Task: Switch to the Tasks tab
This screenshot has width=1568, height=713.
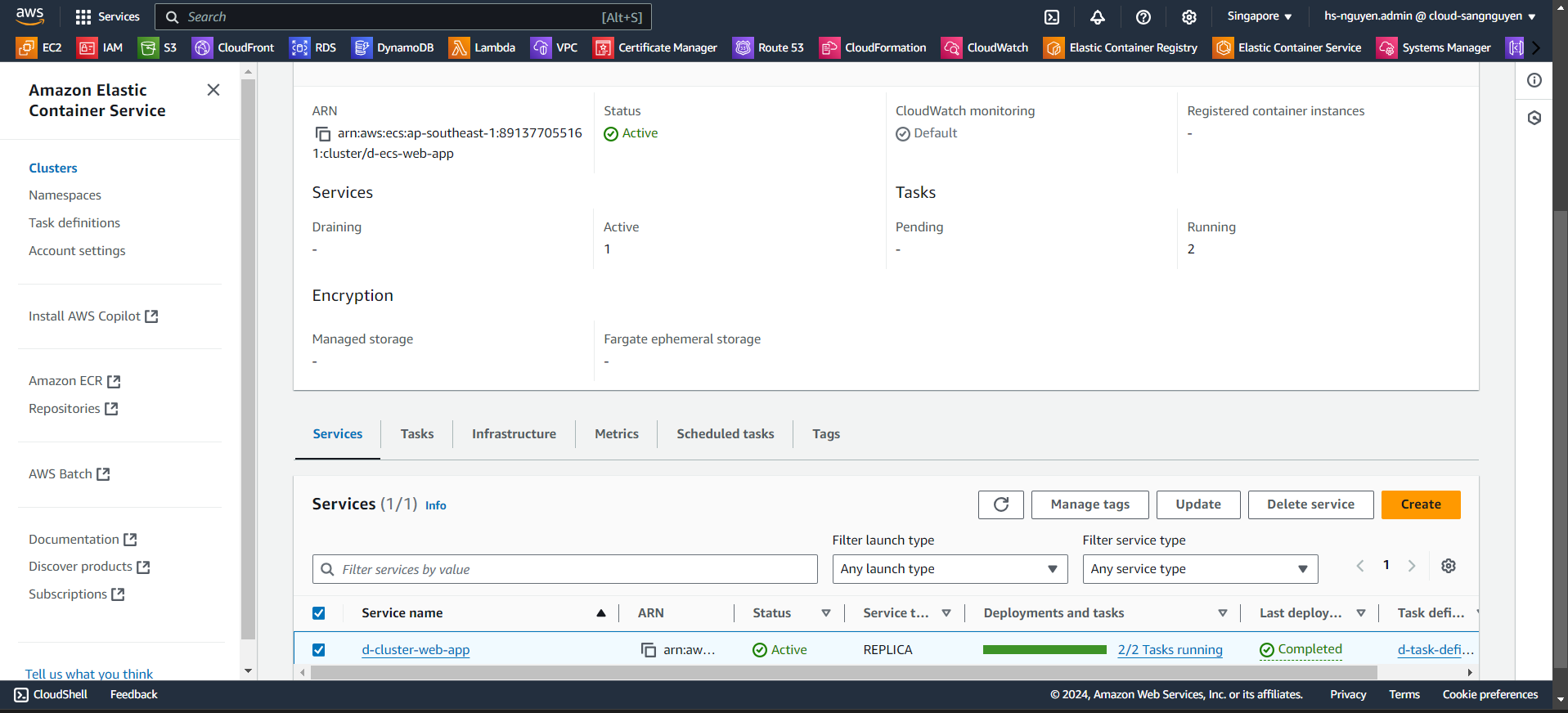Action: [x=417, y=434]
